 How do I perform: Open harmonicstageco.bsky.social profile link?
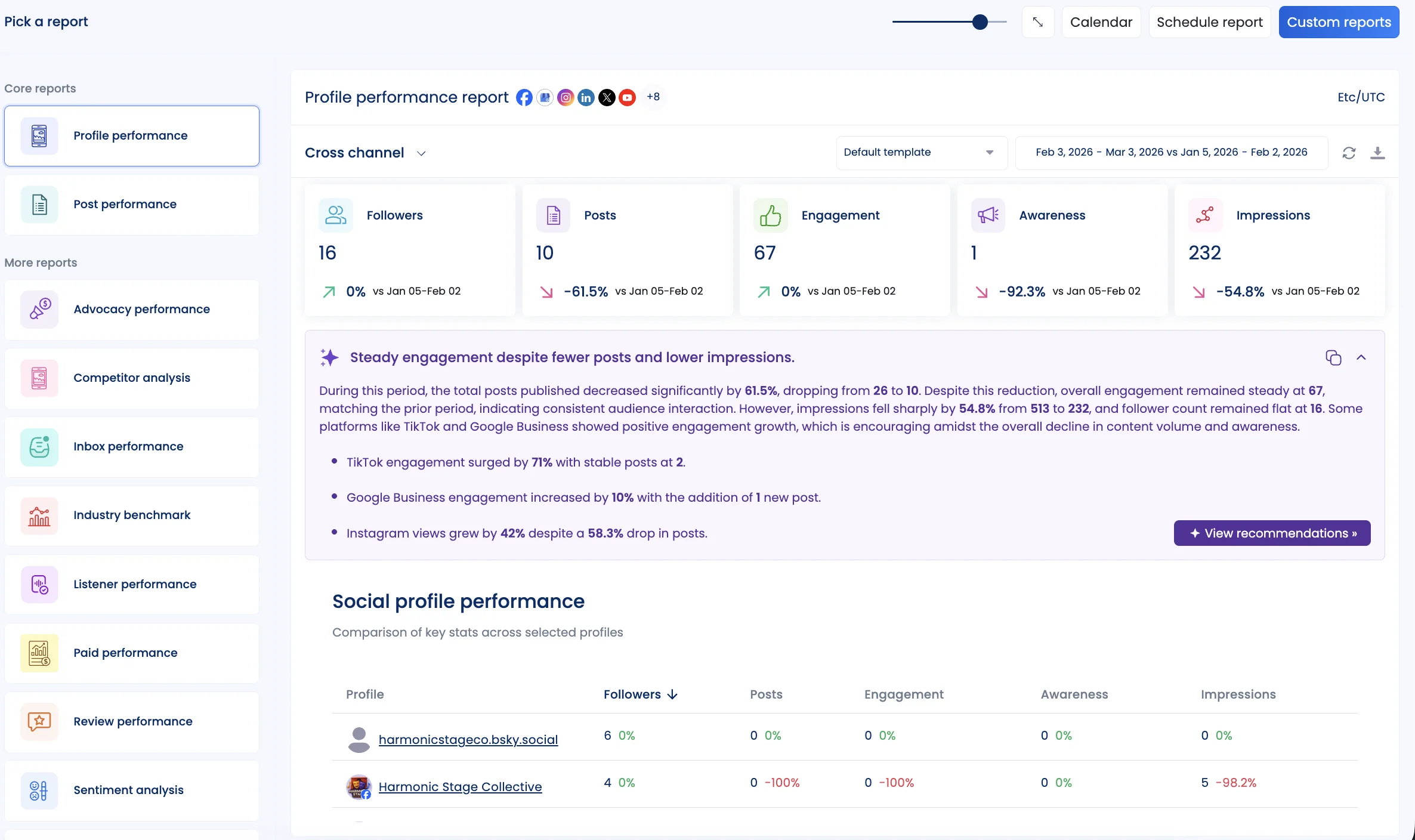click(x=468, y=740)
